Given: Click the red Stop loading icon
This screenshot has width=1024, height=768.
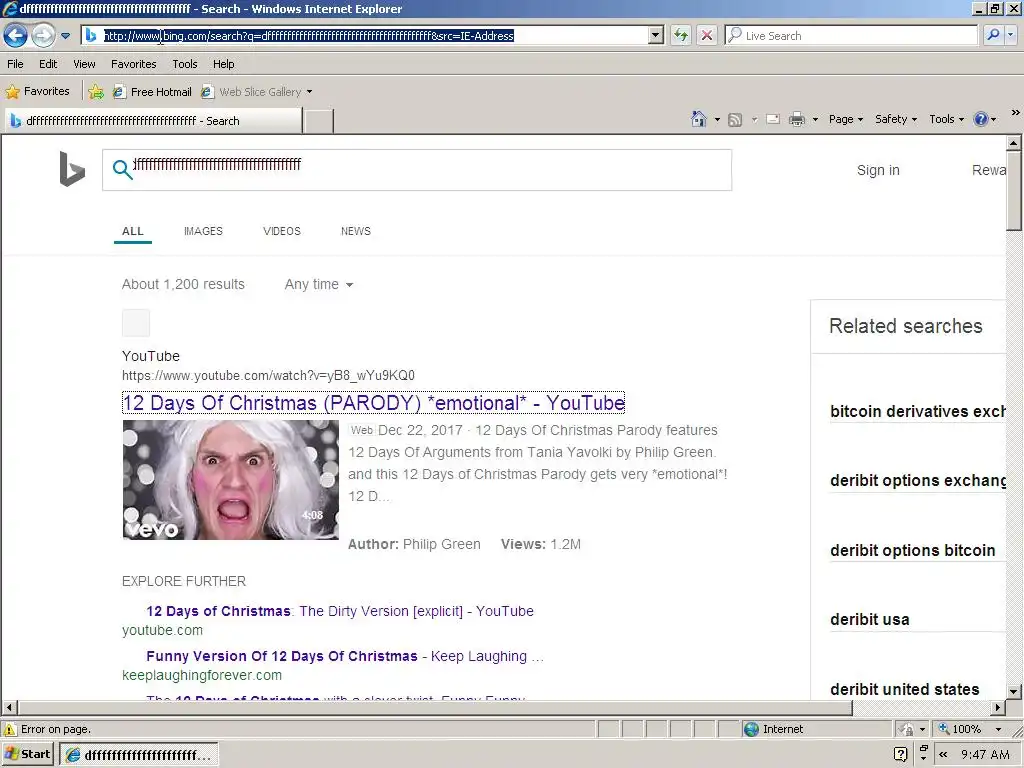Looking at the screenshot, I should [707, 35].
